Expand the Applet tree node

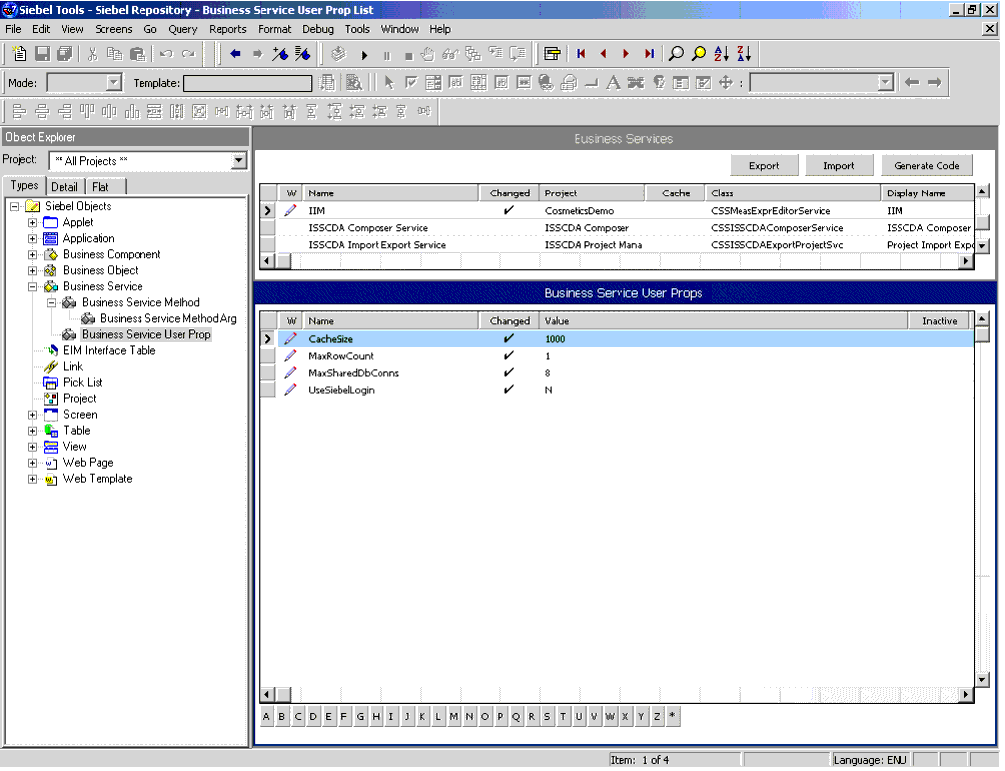32,223
